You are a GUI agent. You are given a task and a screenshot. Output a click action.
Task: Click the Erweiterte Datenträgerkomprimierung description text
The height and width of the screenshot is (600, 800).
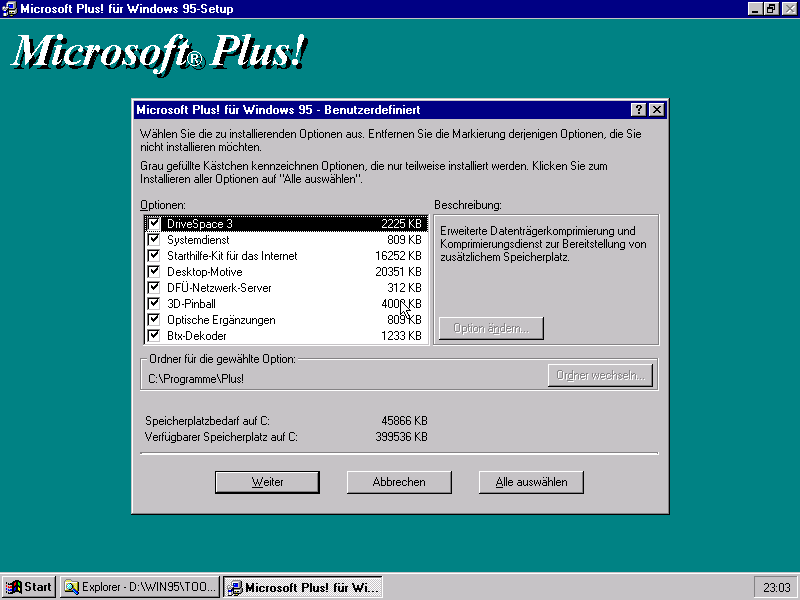pyautogui.click(x=543, y=244)
